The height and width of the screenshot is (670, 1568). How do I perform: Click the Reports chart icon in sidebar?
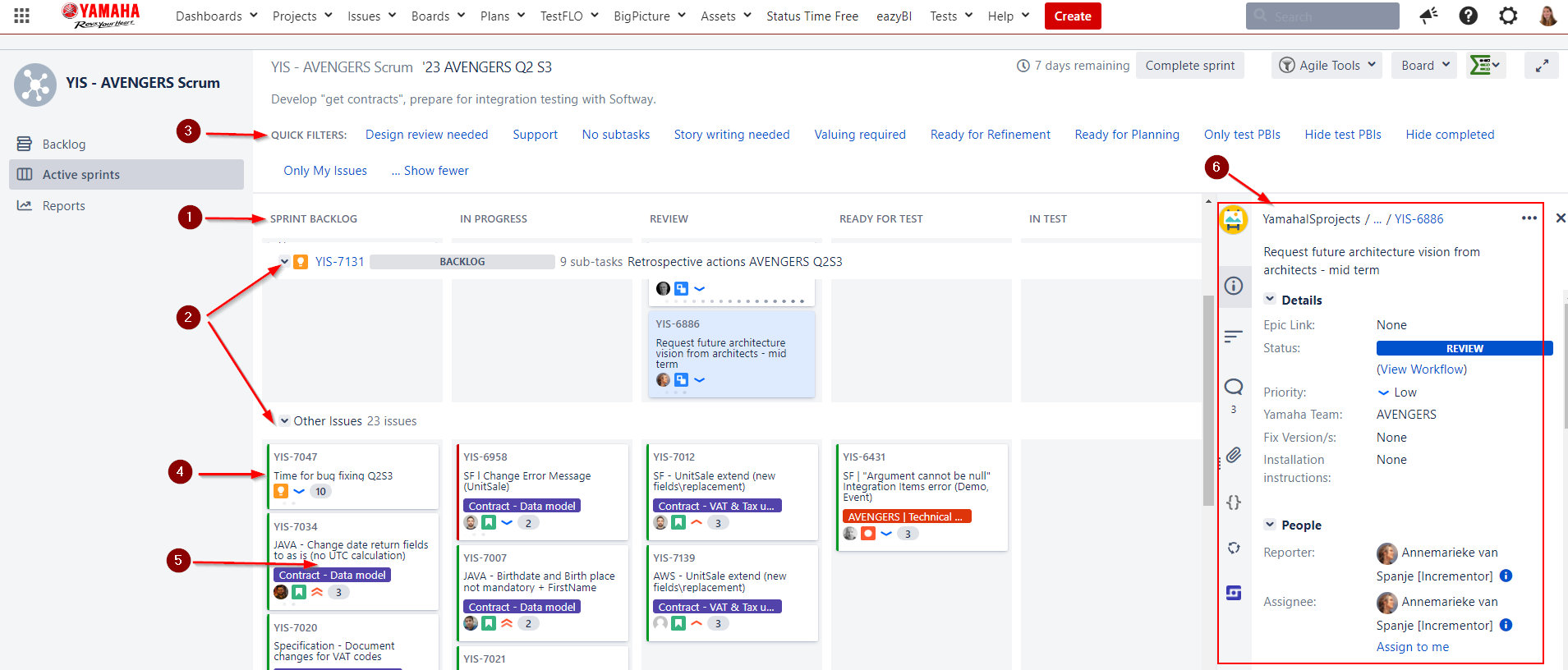(25, 205)
